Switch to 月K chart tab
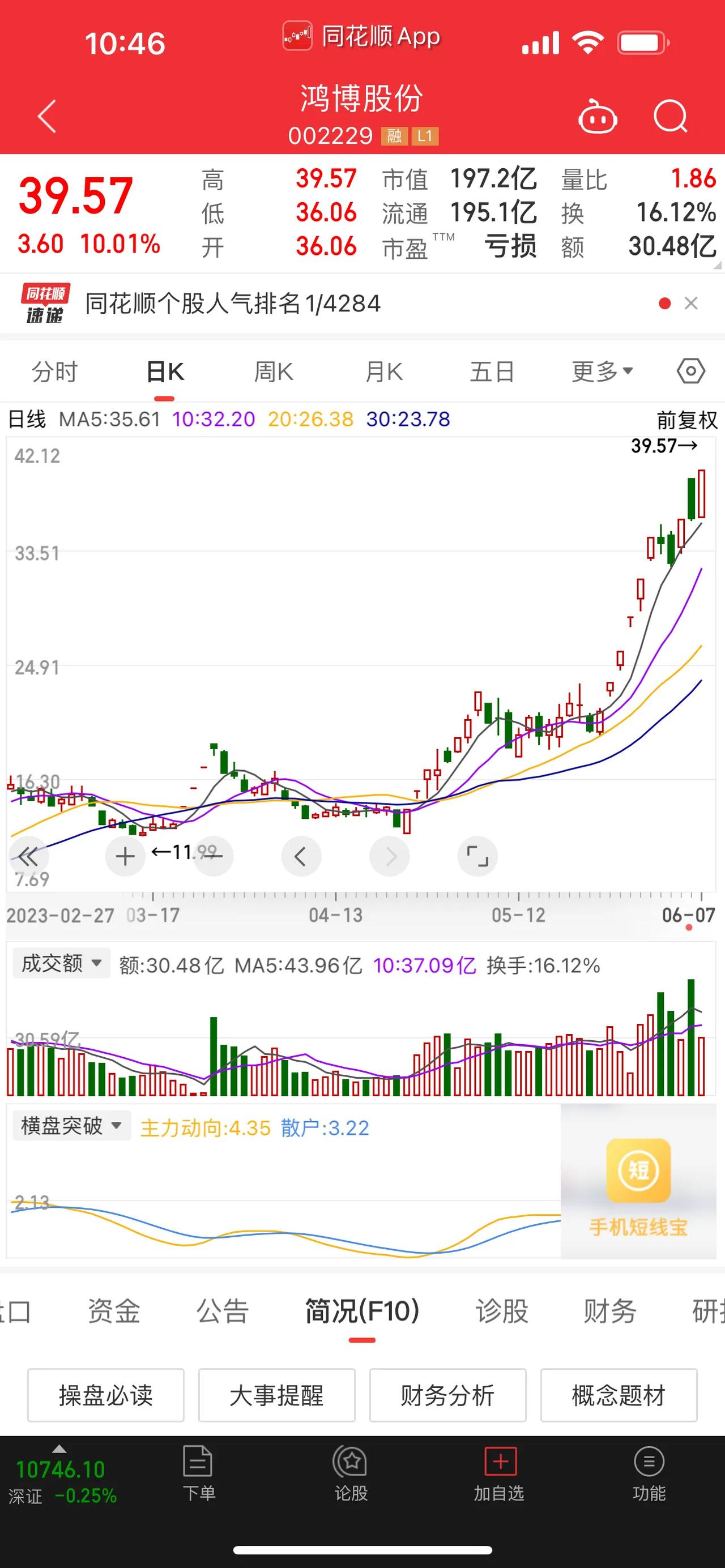Image resolution: width=725 pixels, height=1568 pixels. tap(383, 371)
